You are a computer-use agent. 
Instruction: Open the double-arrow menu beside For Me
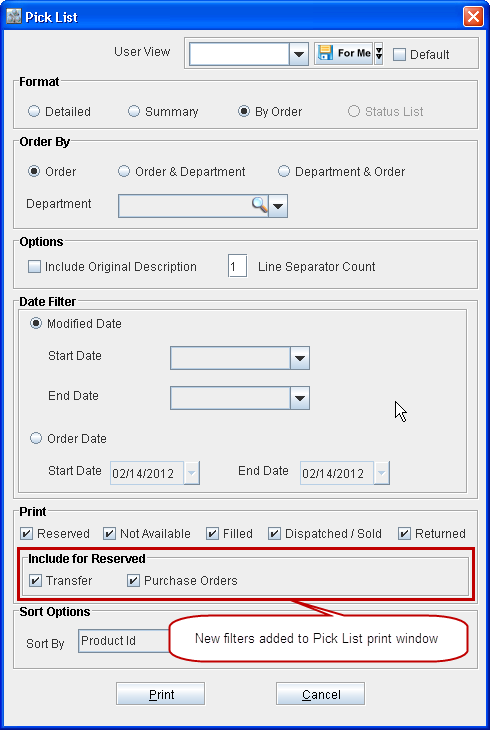click(x=379, y=54)
